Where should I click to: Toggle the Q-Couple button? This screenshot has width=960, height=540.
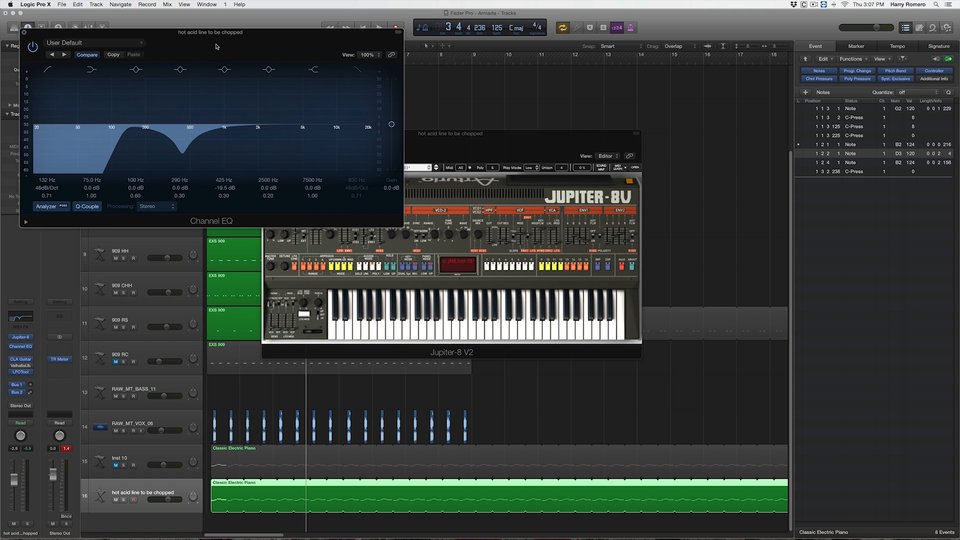click(x=86, y=206)
